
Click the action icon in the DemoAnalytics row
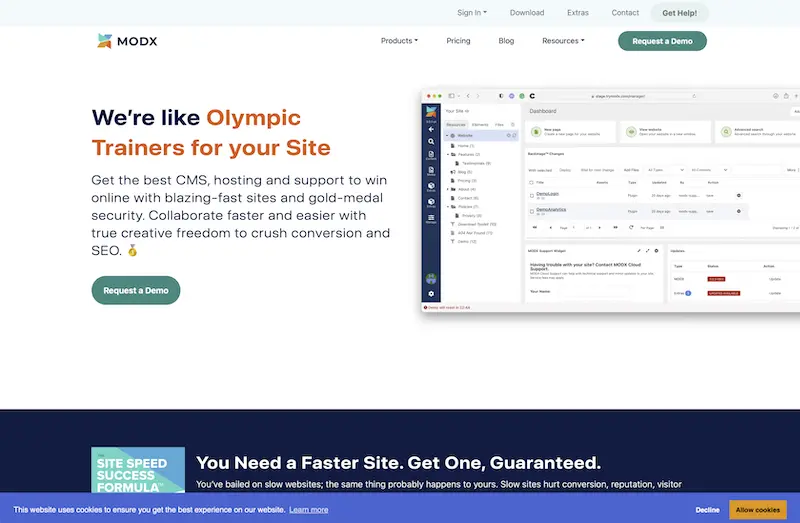pyautogui.click(x=739, y=211)
